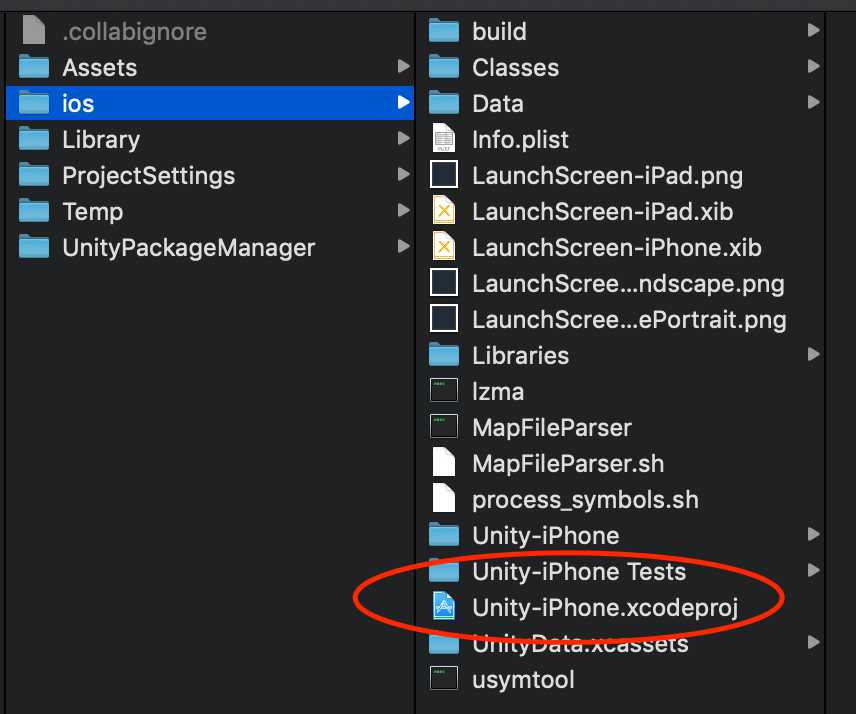Select the lzma file name
Screen dimensions: 856x714
pyautogui.click(x=498, y=392)
